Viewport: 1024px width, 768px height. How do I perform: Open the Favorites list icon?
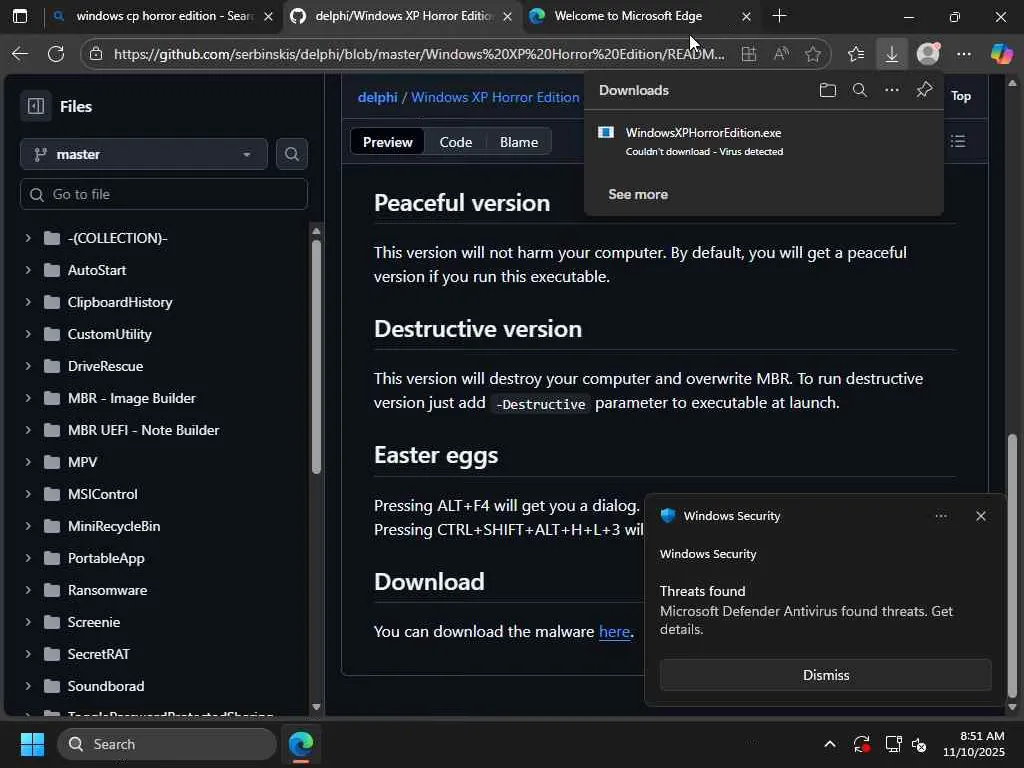click(x=856, y=54)
